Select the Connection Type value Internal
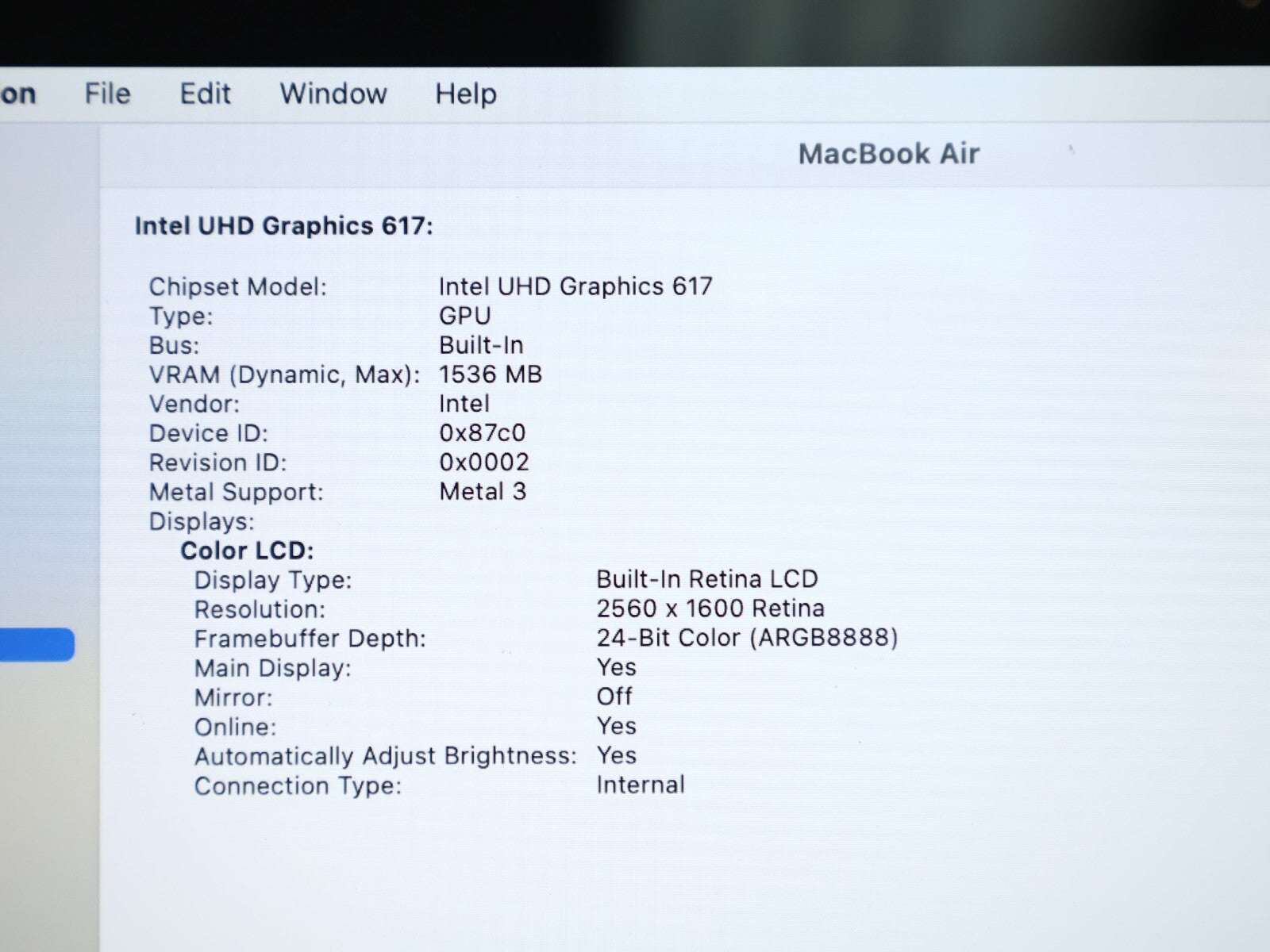 click(641, 785)
